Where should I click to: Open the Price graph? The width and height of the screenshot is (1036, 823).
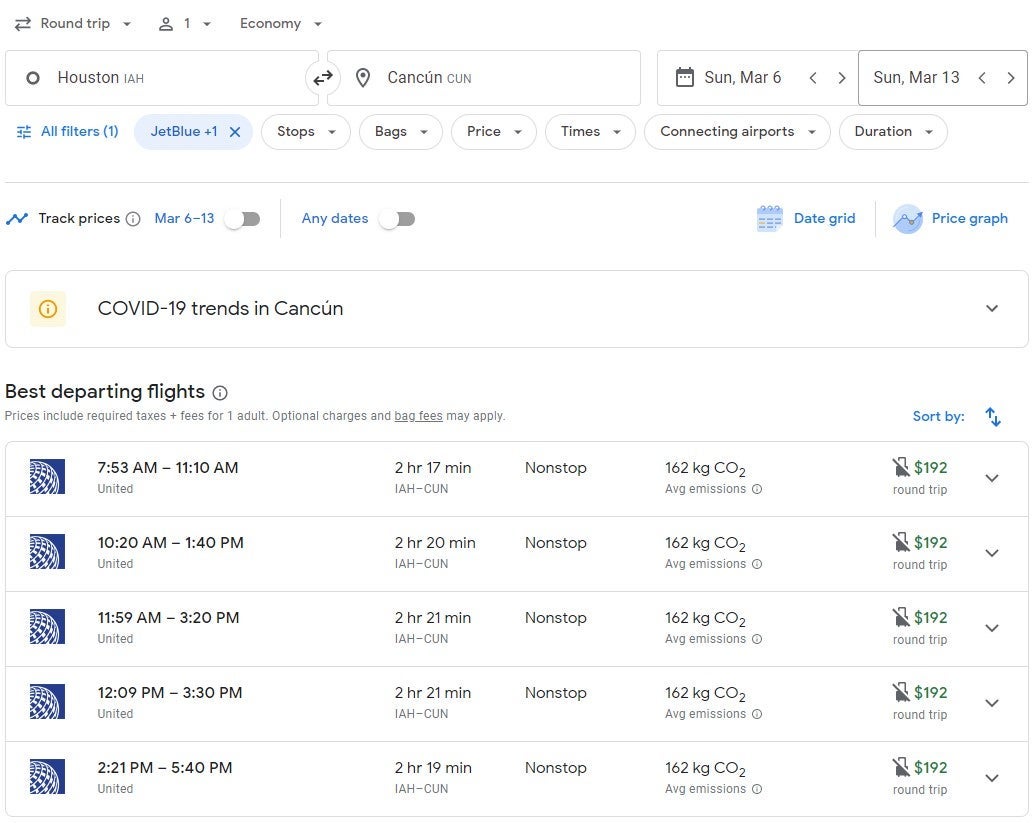click(x=950, y=219)
